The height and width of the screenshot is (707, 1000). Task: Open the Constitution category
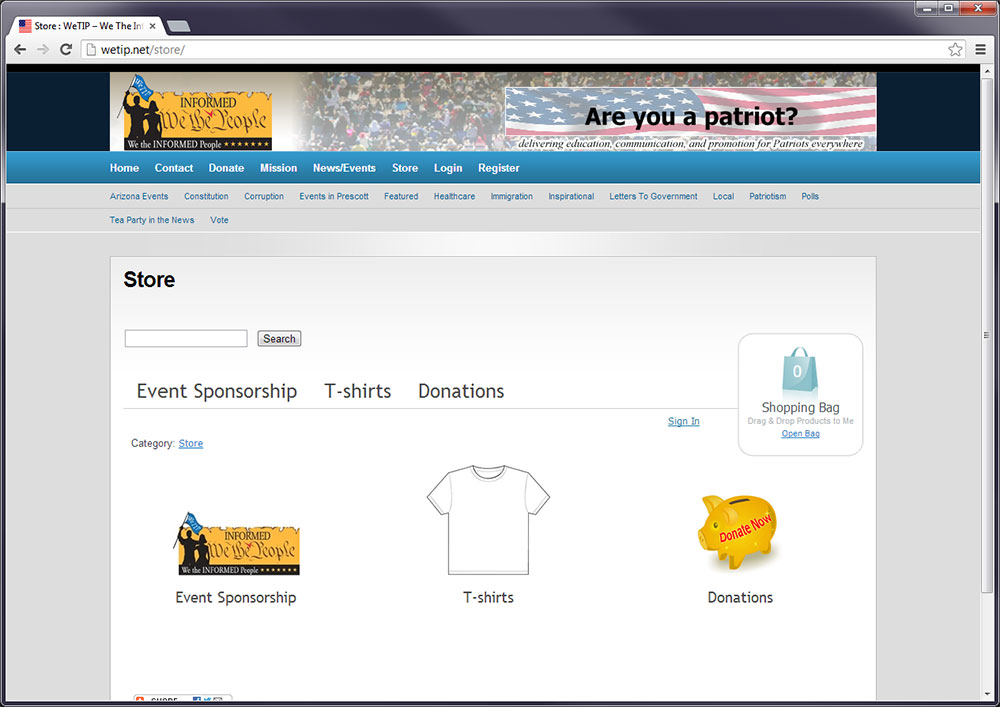tap(206, 196)
